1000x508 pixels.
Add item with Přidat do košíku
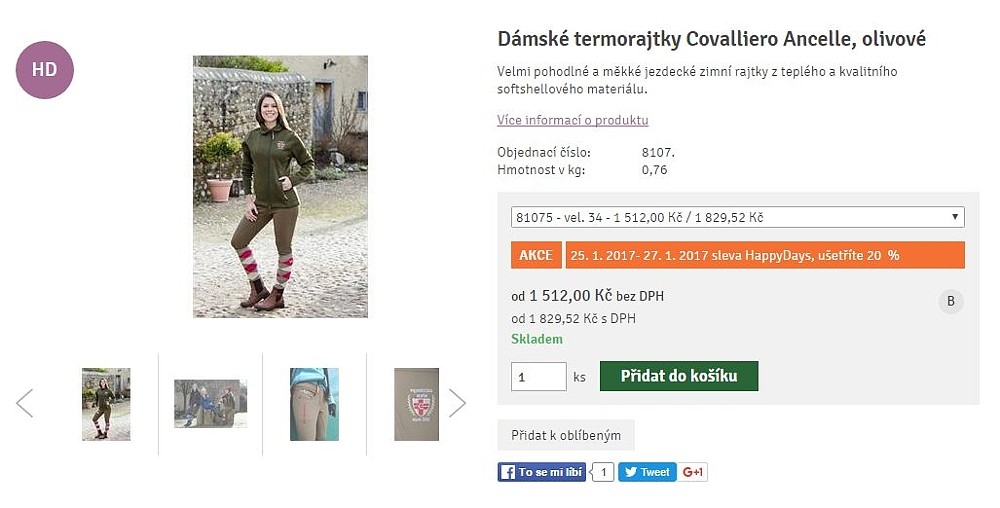(x=679, y=376)
